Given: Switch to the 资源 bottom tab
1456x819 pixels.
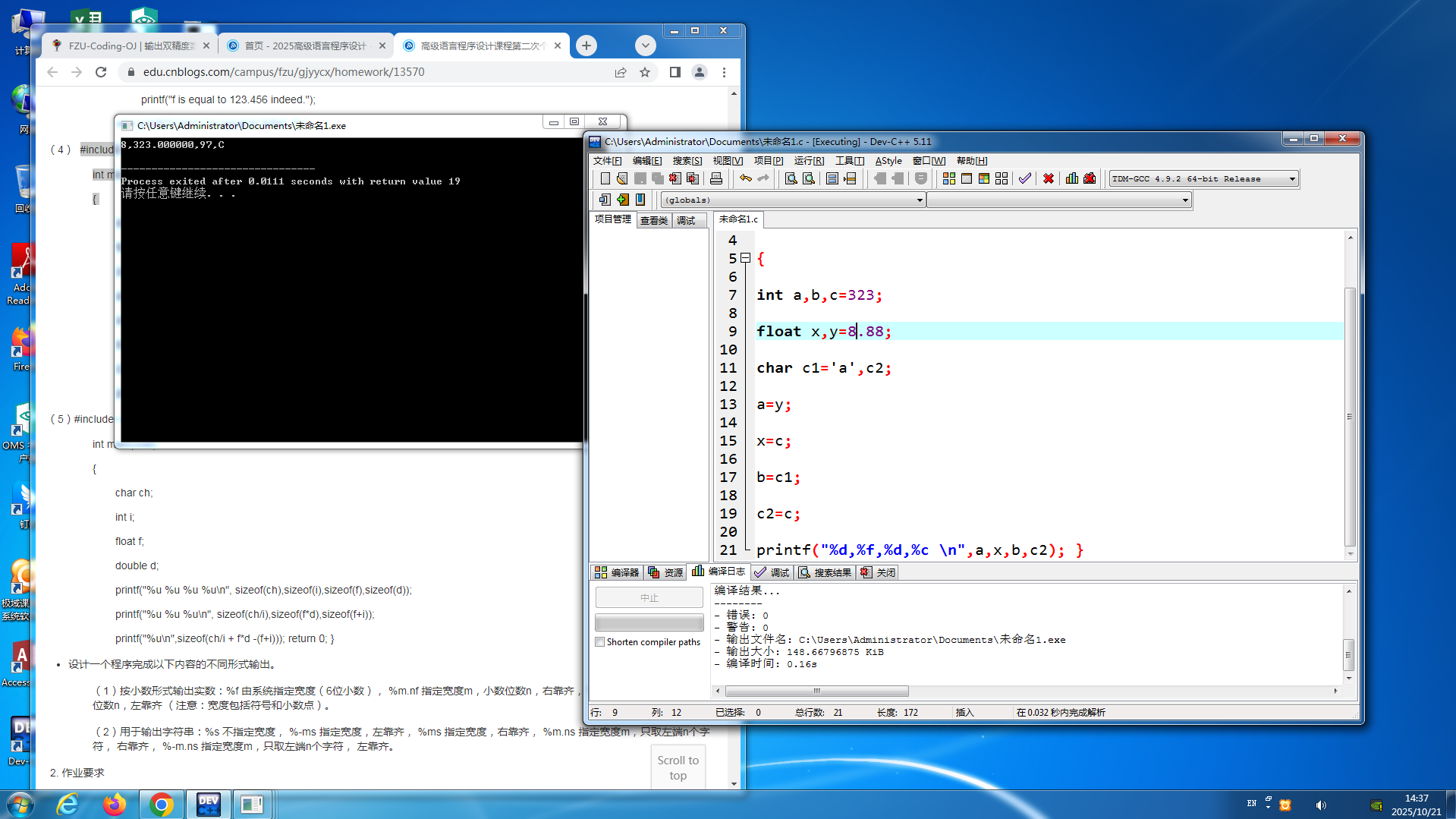Looking at the screenshot, I should [x=665, y=572].
